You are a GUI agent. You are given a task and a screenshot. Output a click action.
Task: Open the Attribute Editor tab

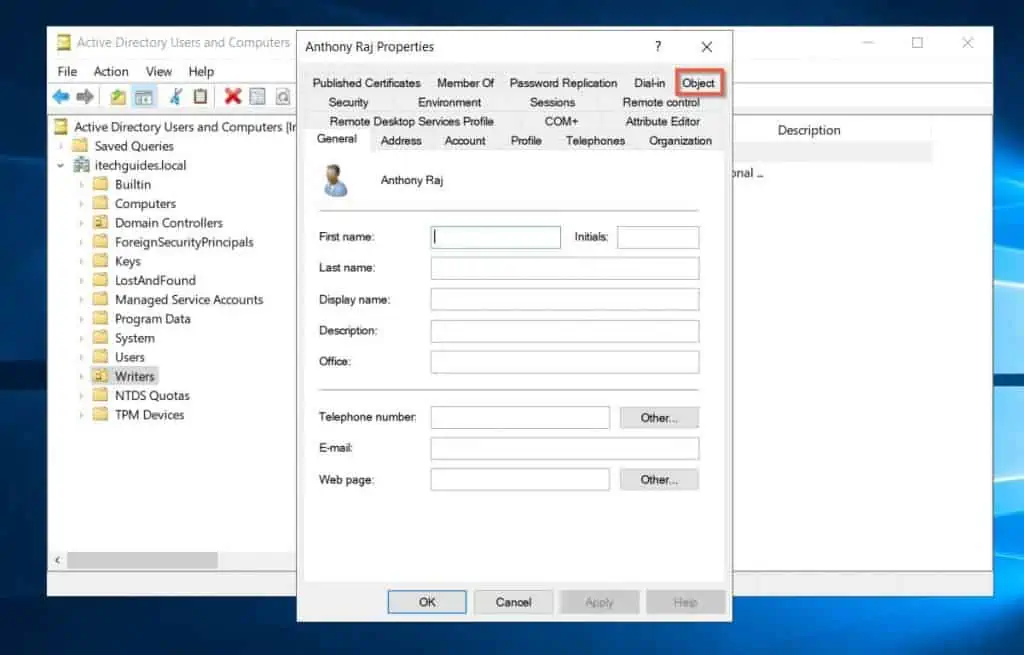pyautogui.click(x=662, y=121)
